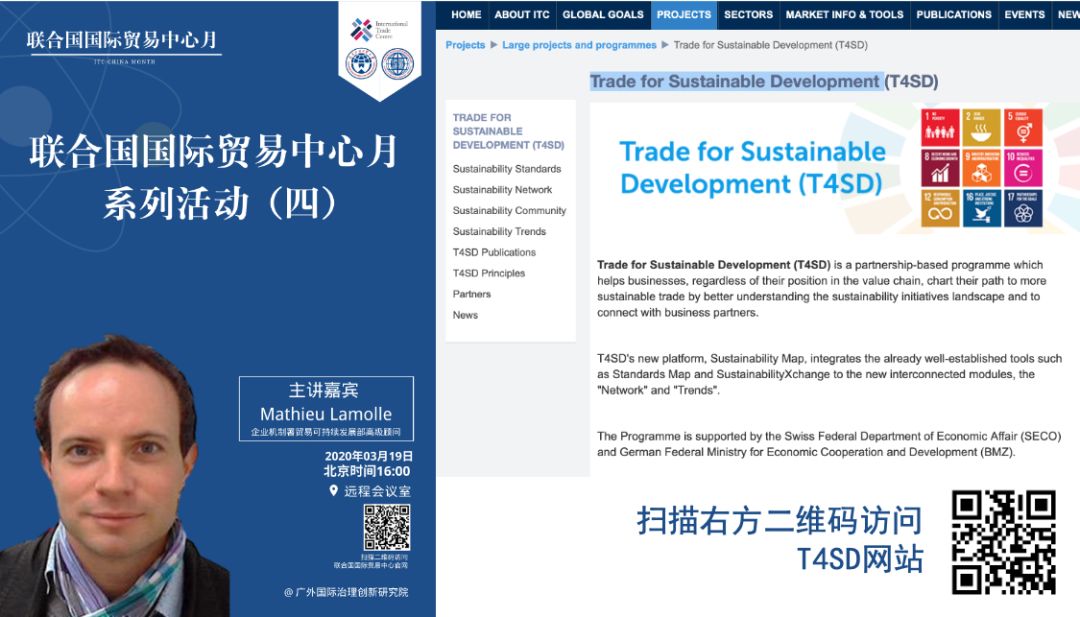Open the GLOBAL GOALS navigation tab
This screenshot has height=617, width=1080.
point(602,15)
